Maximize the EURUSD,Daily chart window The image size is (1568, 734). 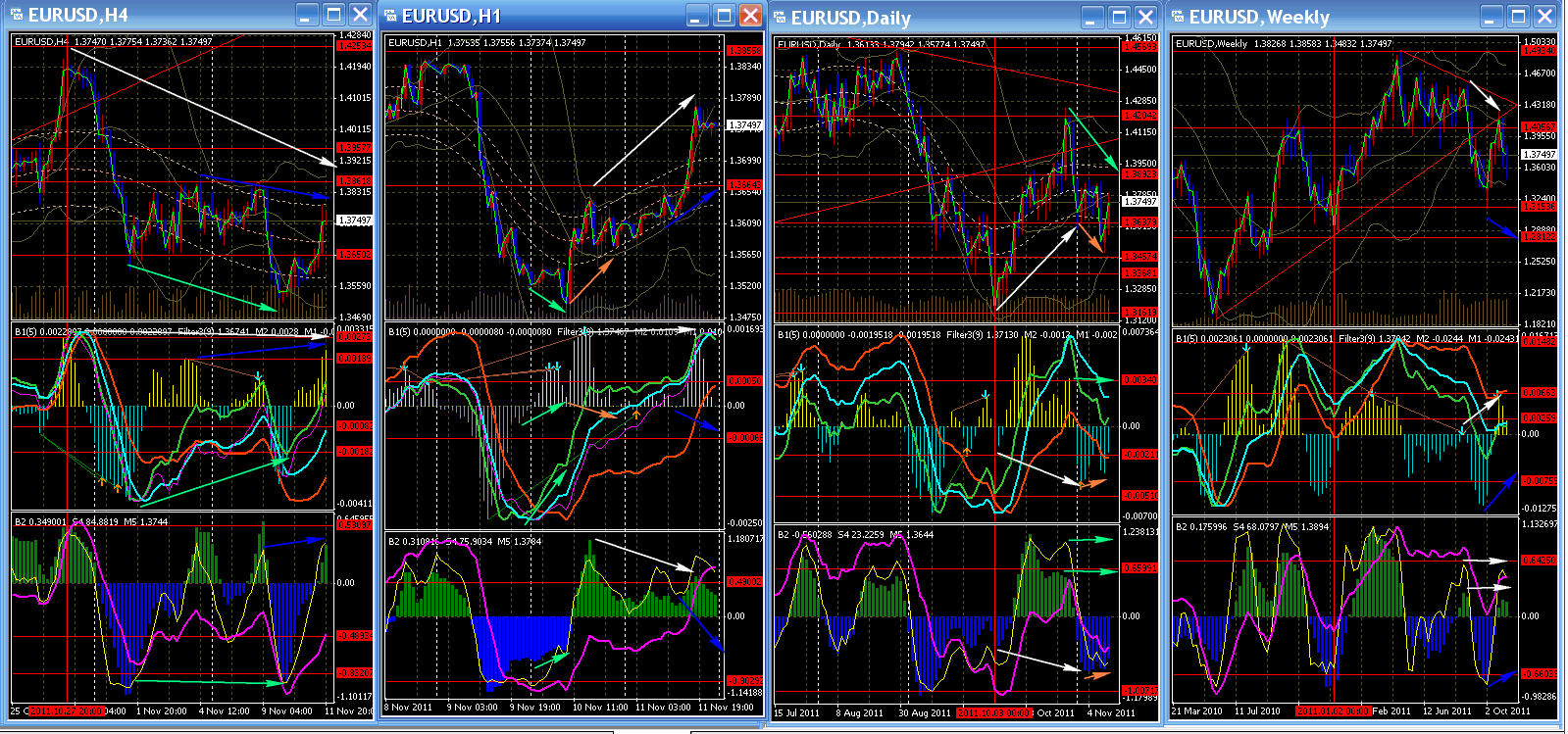point(1119,18)
